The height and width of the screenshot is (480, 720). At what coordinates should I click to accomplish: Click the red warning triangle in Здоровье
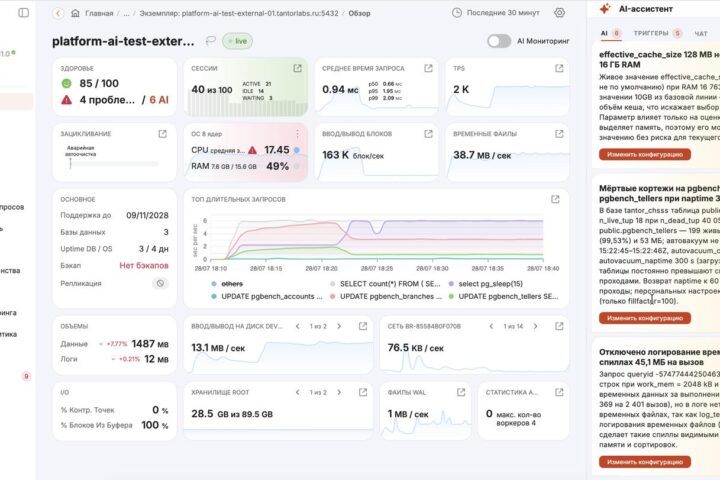pyautogui.click(x=67, y=100)
